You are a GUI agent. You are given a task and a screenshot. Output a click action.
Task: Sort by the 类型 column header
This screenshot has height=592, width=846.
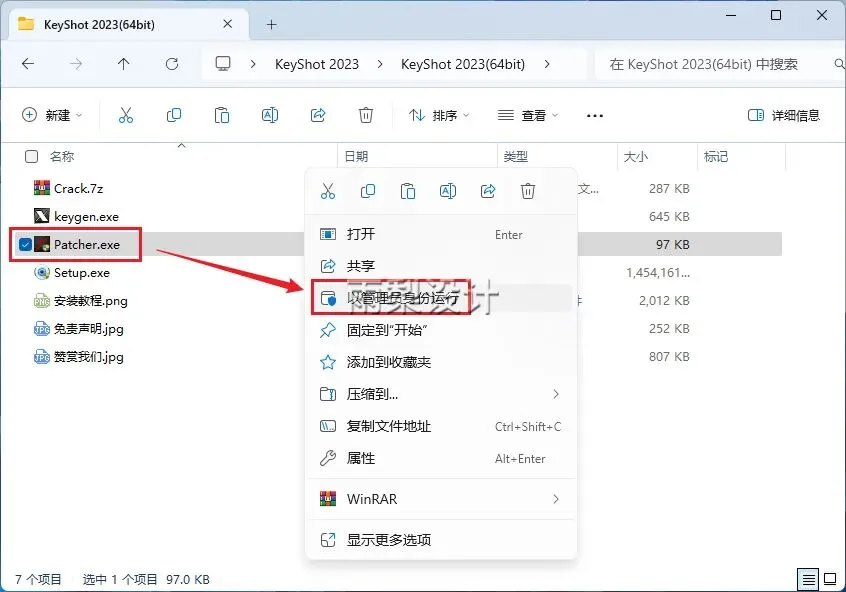pos(515,156)
